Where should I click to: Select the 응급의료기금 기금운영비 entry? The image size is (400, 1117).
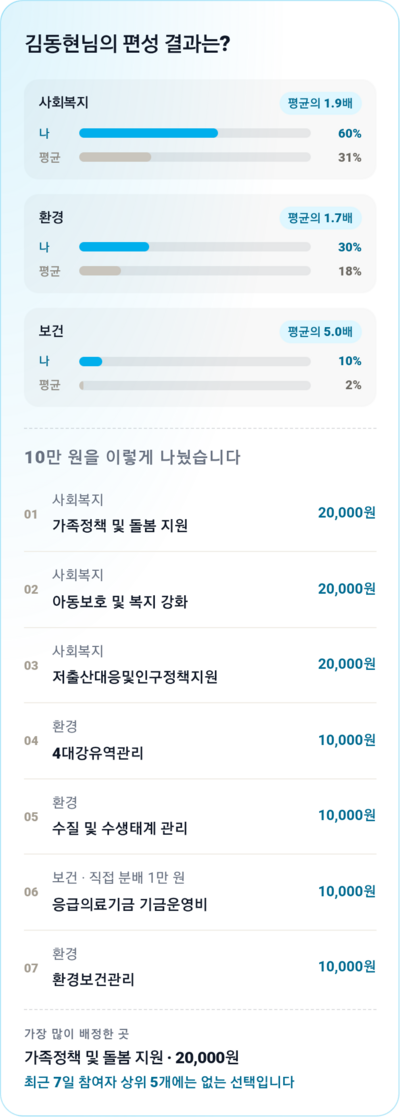(200, 892)
